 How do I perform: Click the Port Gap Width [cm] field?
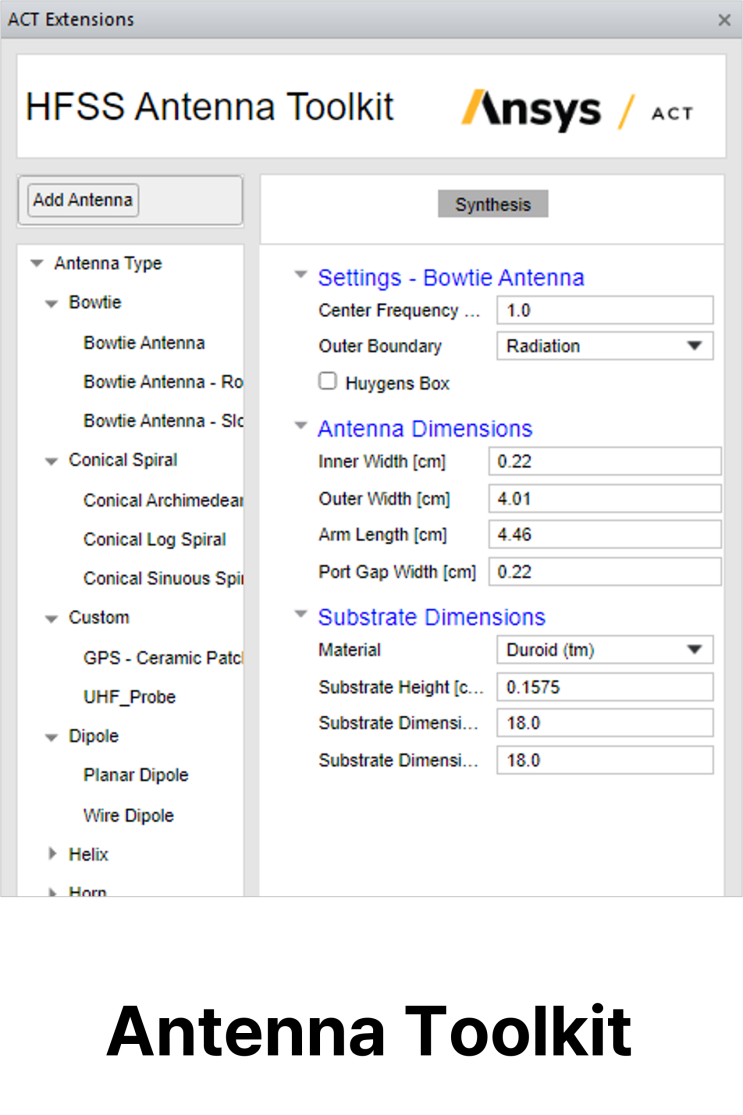(x=604, y=572)
